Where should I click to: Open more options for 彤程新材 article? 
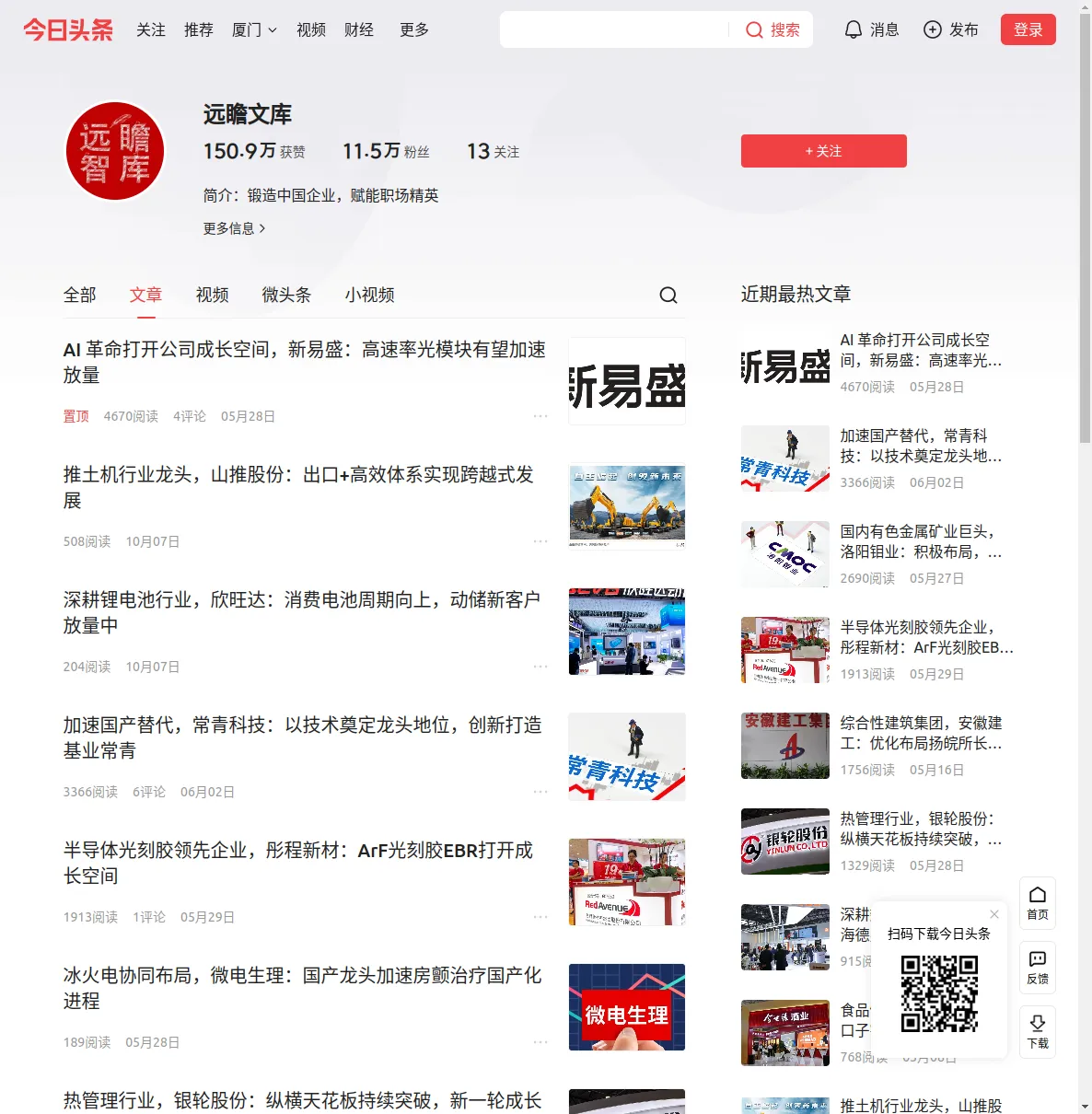pos(540,917)
